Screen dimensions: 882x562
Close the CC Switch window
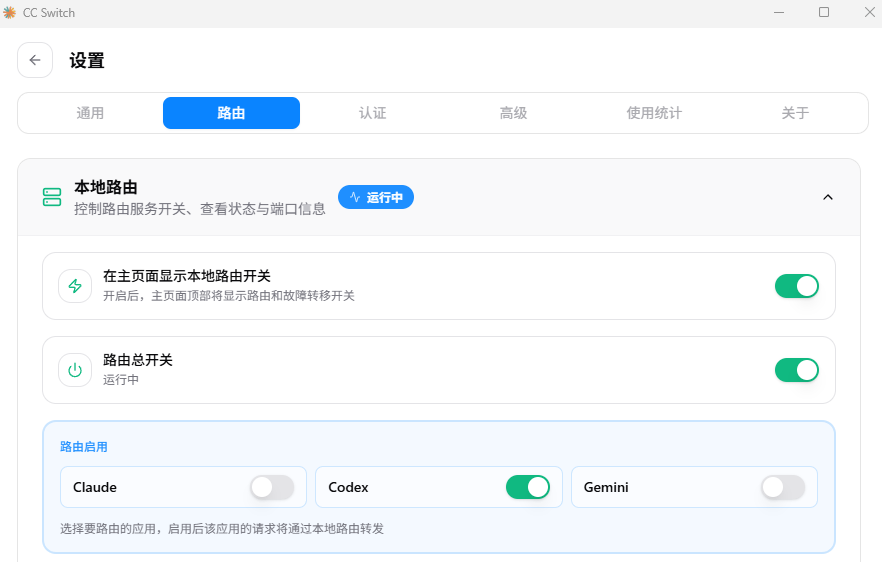(x=869, y=12)
